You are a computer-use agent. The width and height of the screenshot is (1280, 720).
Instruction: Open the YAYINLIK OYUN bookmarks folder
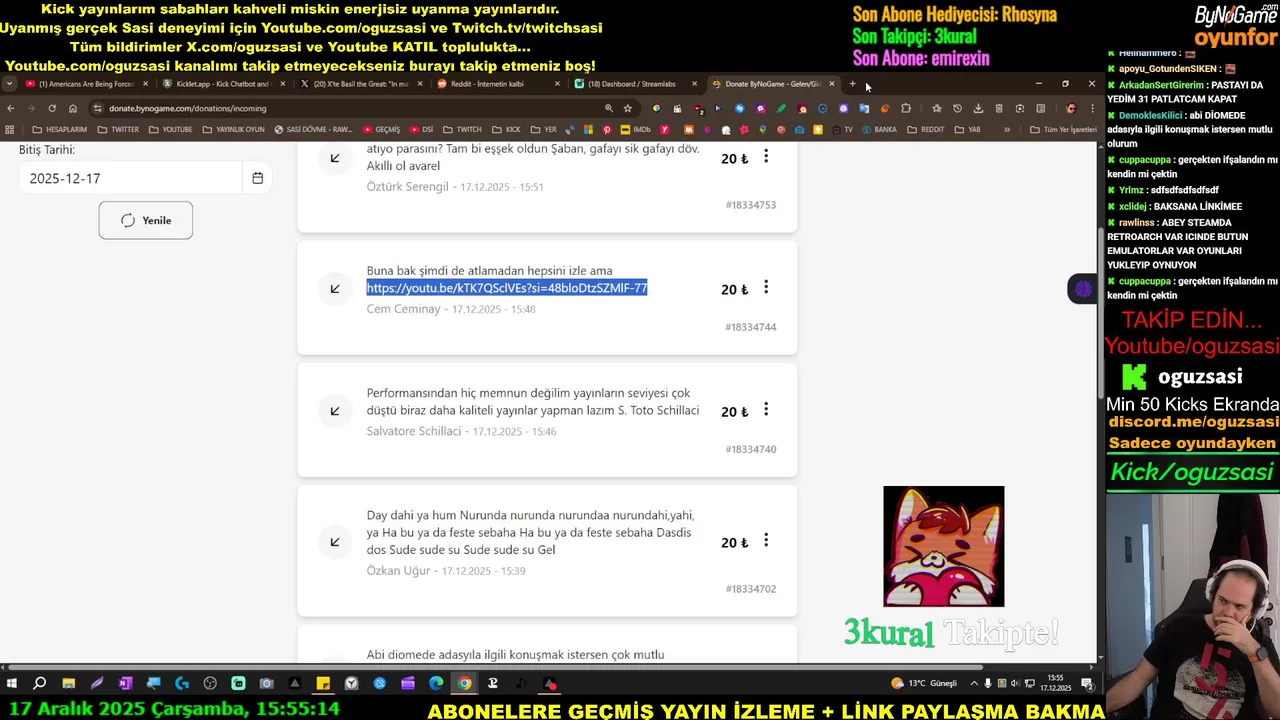233,129
